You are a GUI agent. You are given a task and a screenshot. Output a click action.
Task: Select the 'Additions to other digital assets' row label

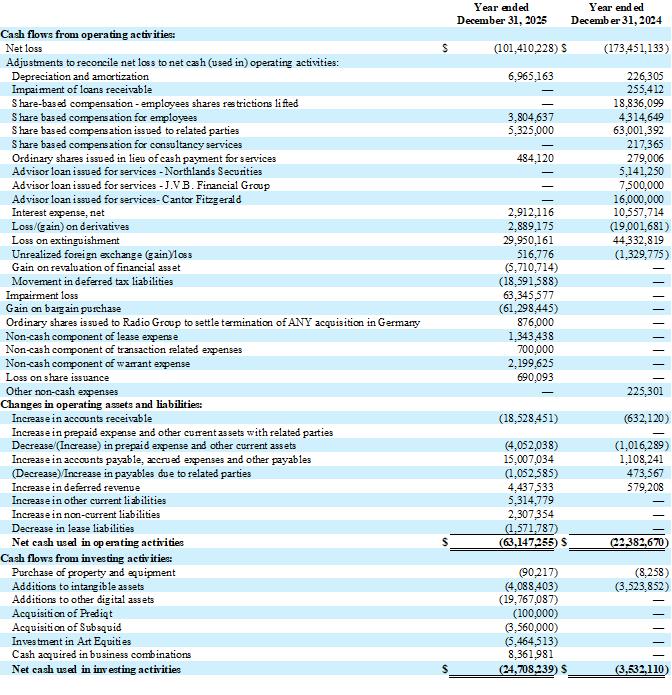[x=83, y=597]
